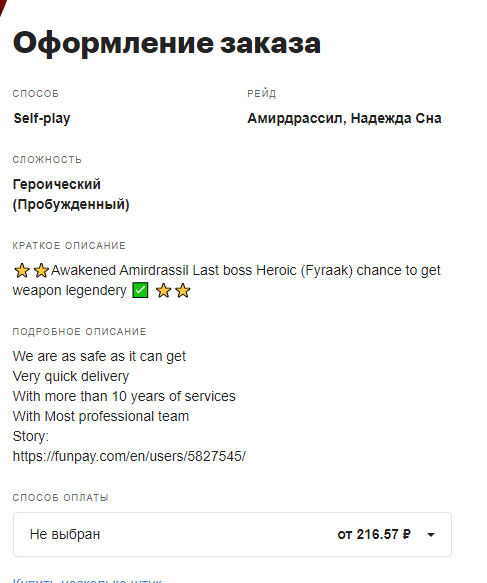Click the line 'With more than 10 years of services'
Viewport: 487px width, 583px height.
(124, 396)
